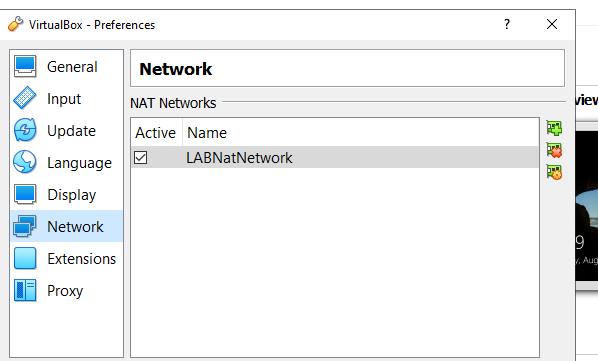Select the LABNatNetwork entry
598x361 pixels.
[335, 157]
